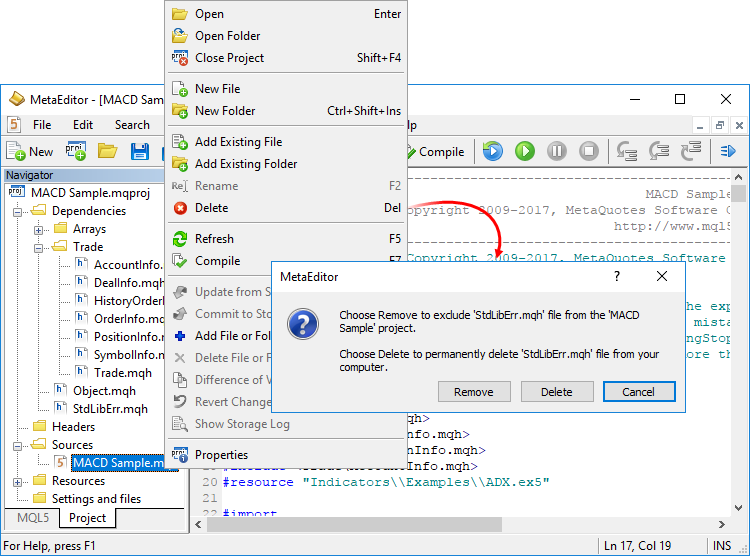
Task: Start debugging on history data icon
Action: (x=493, y=151)
